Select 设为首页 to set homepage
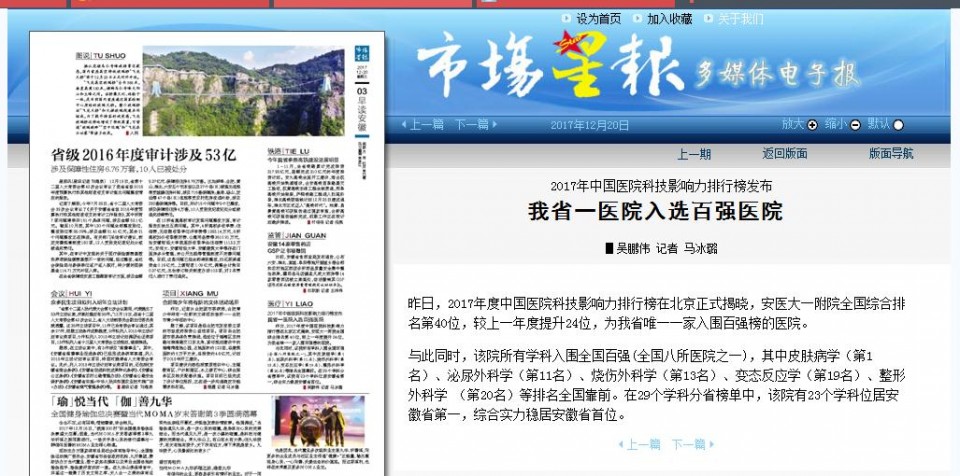The height and width of the screenshot is (476, 960). (x=598, y=19)
